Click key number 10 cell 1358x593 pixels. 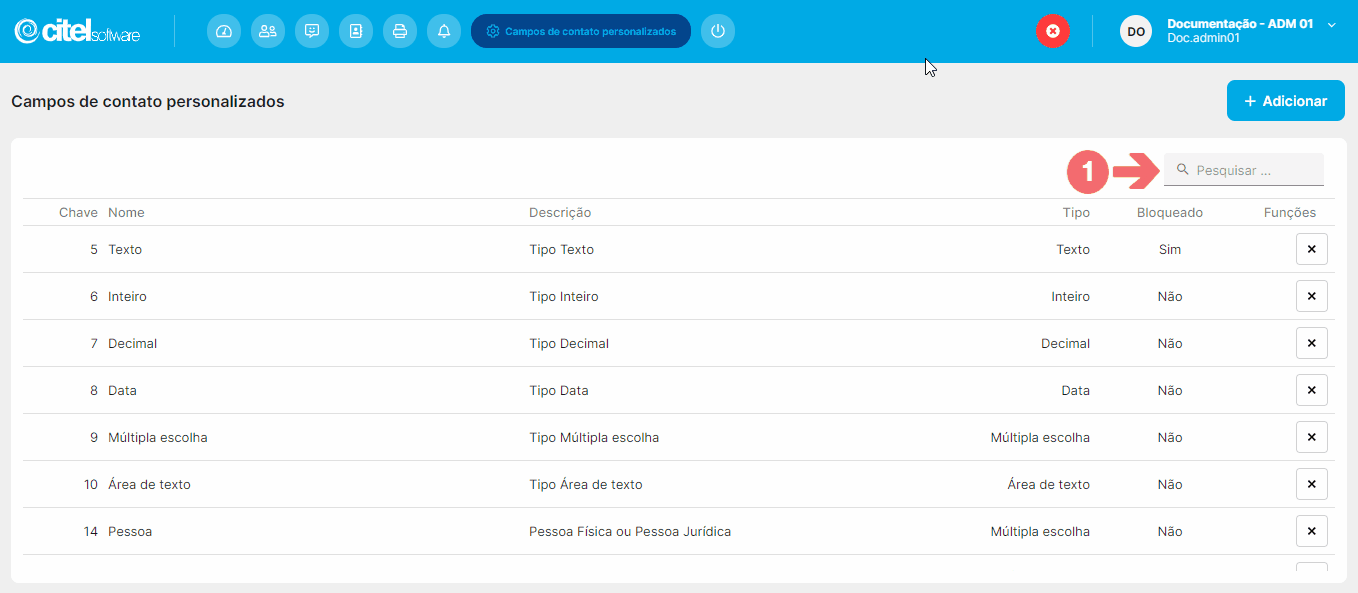[x=90, y=484]
